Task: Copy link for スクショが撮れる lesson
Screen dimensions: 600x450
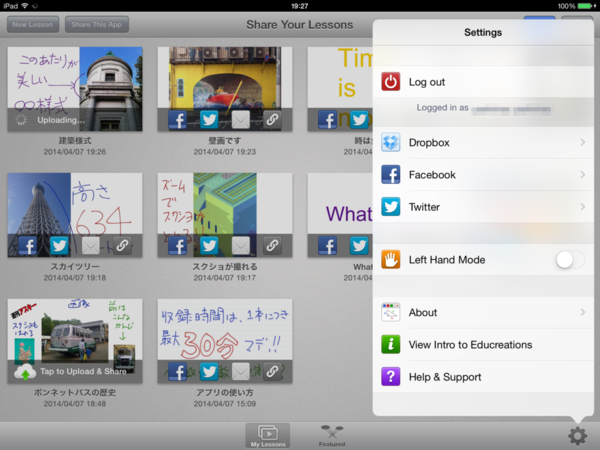Action: click(x=272, y=246)
